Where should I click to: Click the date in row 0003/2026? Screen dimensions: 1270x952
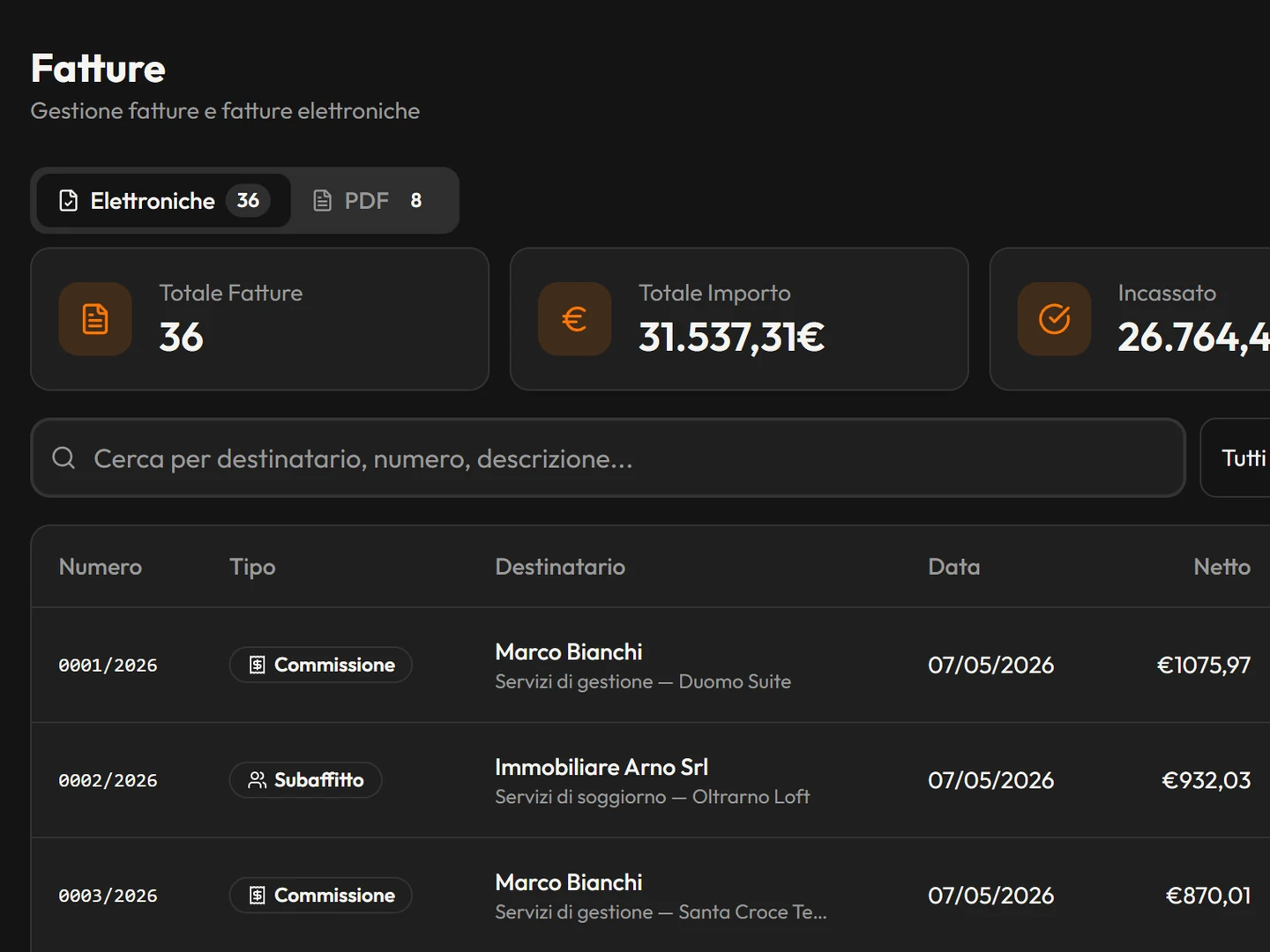click(x=990, y=896)
